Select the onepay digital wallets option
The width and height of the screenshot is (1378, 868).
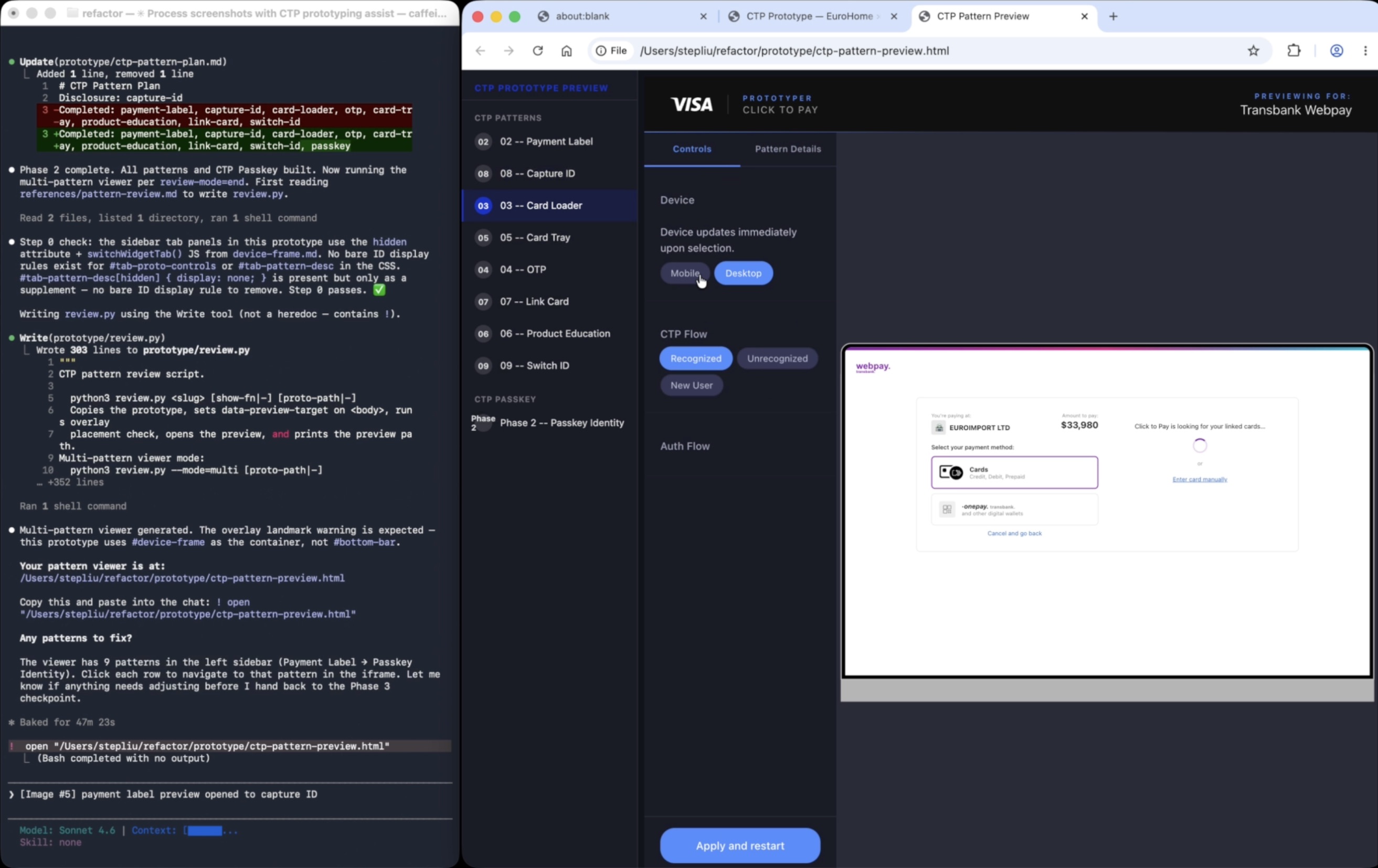[1014, 509]
